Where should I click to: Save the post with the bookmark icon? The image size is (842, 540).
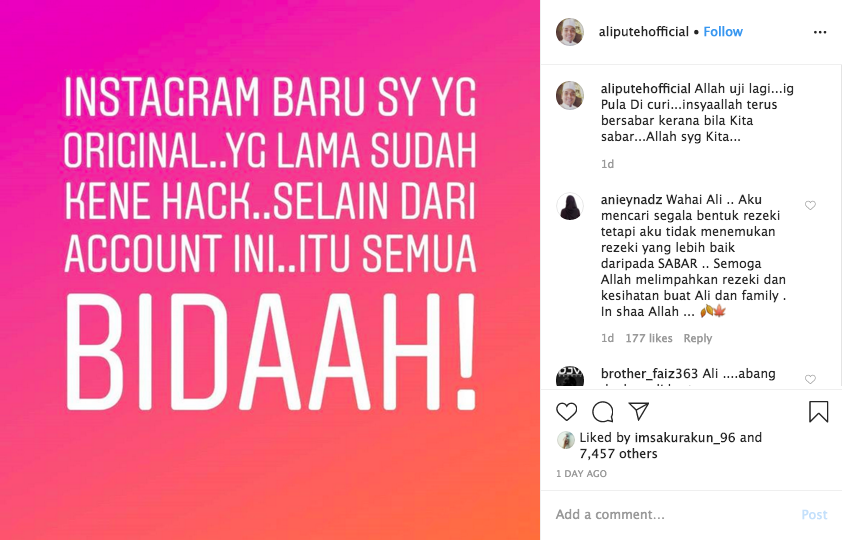coord(818,412)
